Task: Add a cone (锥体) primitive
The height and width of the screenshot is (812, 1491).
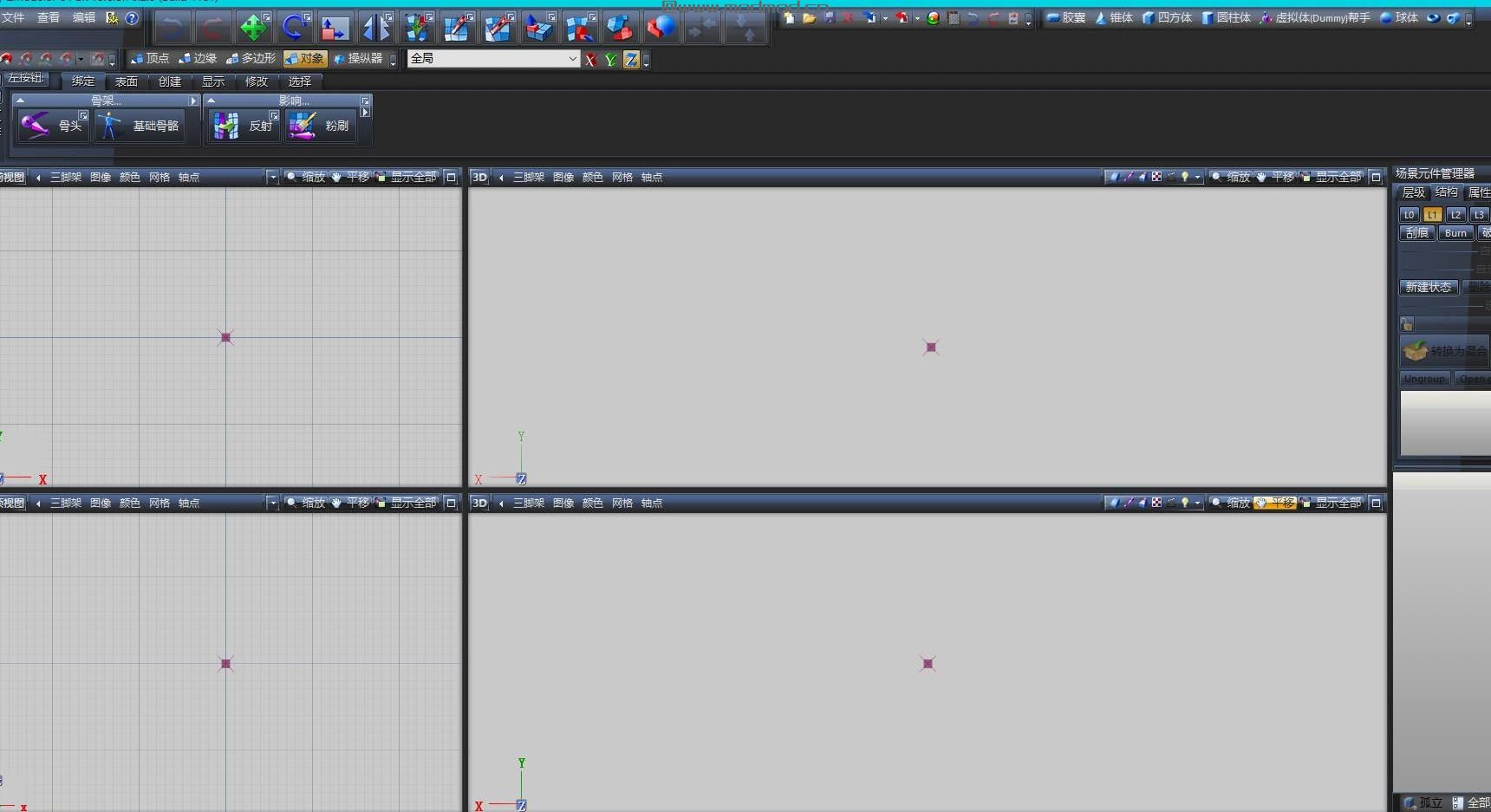Action: [1113, 17]
